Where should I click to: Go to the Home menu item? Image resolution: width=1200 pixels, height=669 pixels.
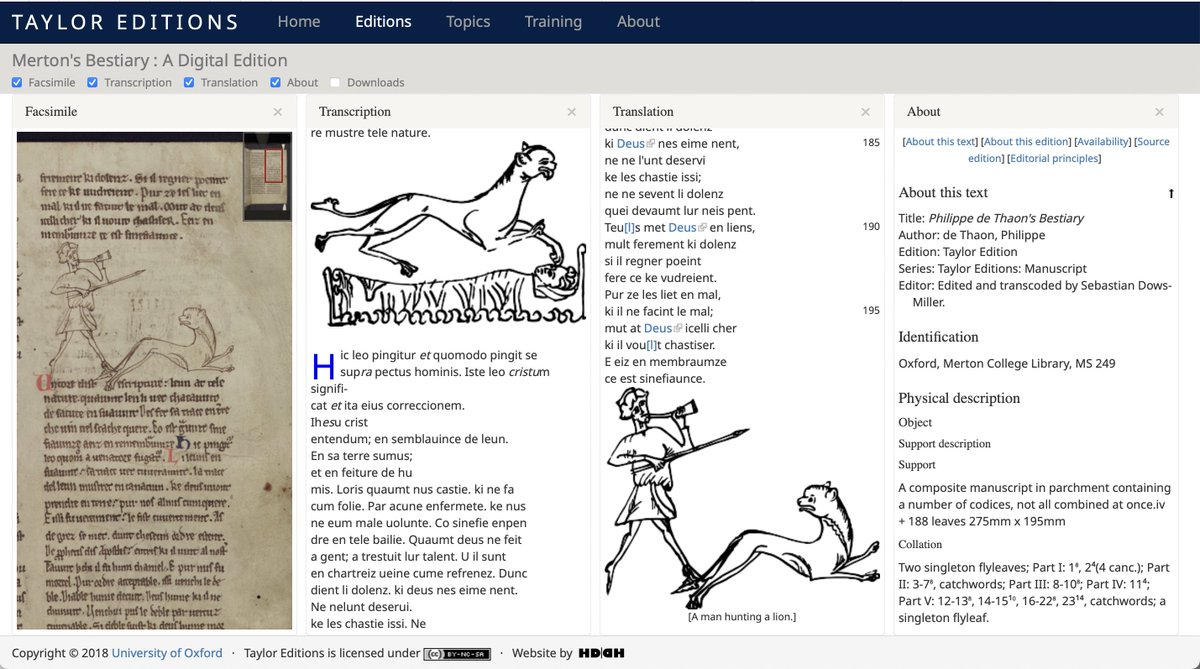click(299, 21)
